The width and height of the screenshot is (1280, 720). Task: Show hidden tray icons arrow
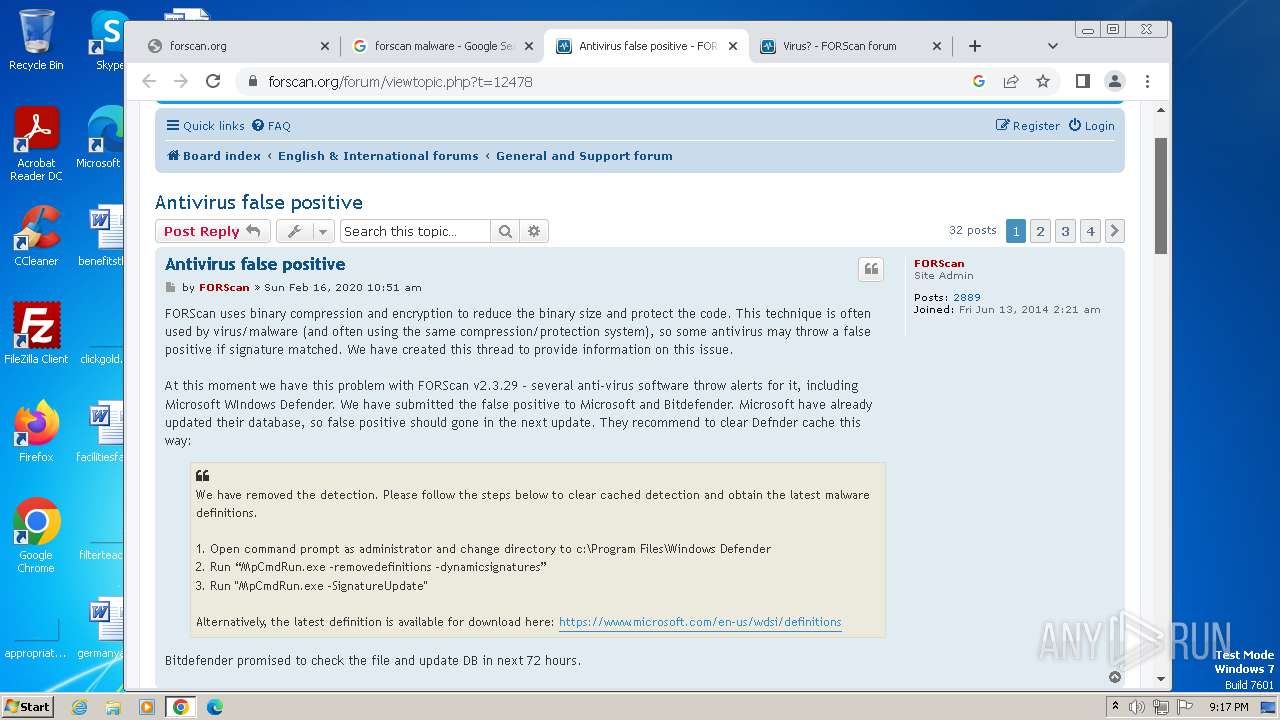(x=1115, y=707)
